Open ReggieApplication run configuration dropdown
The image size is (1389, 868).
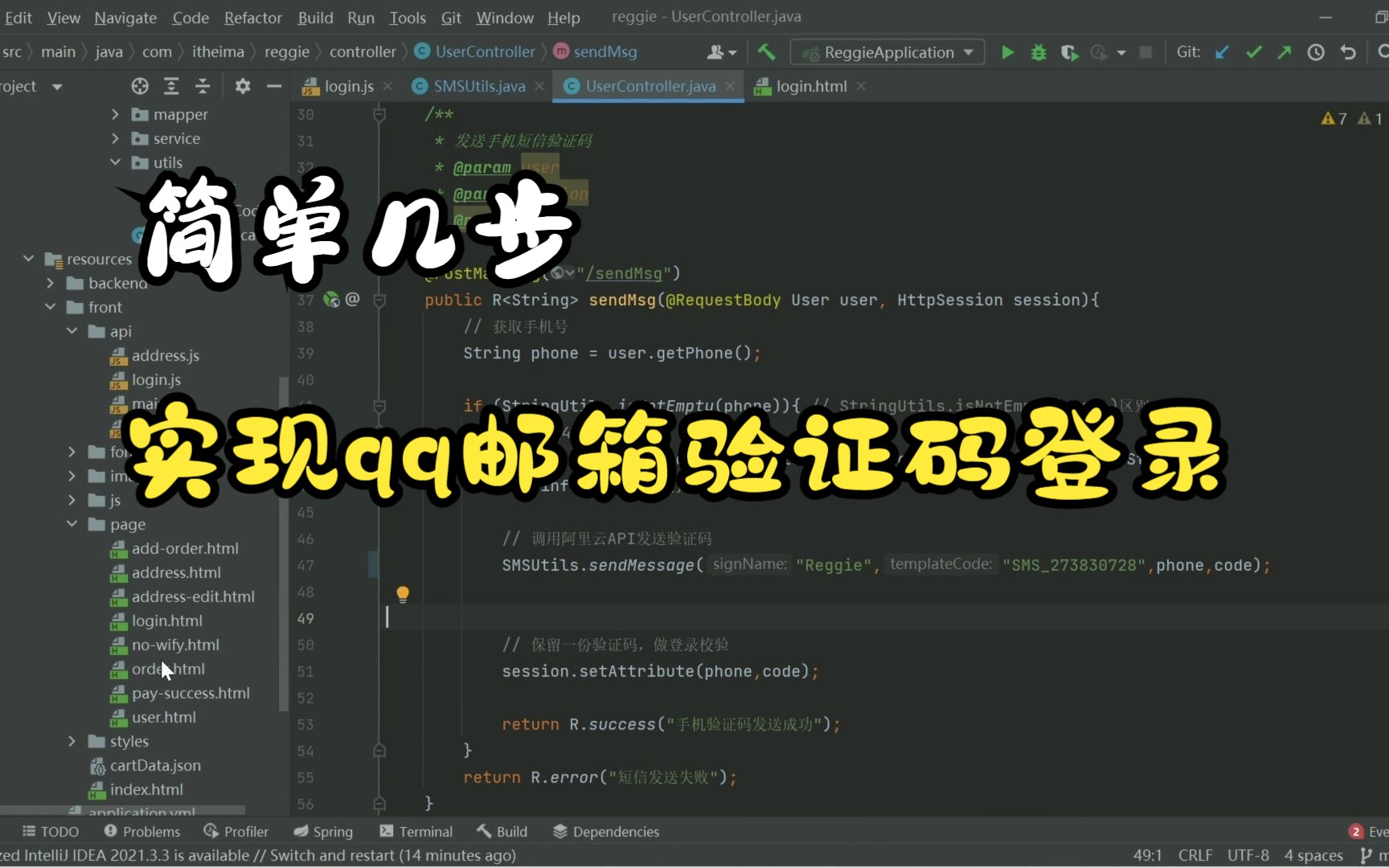(x=887, y=52)
